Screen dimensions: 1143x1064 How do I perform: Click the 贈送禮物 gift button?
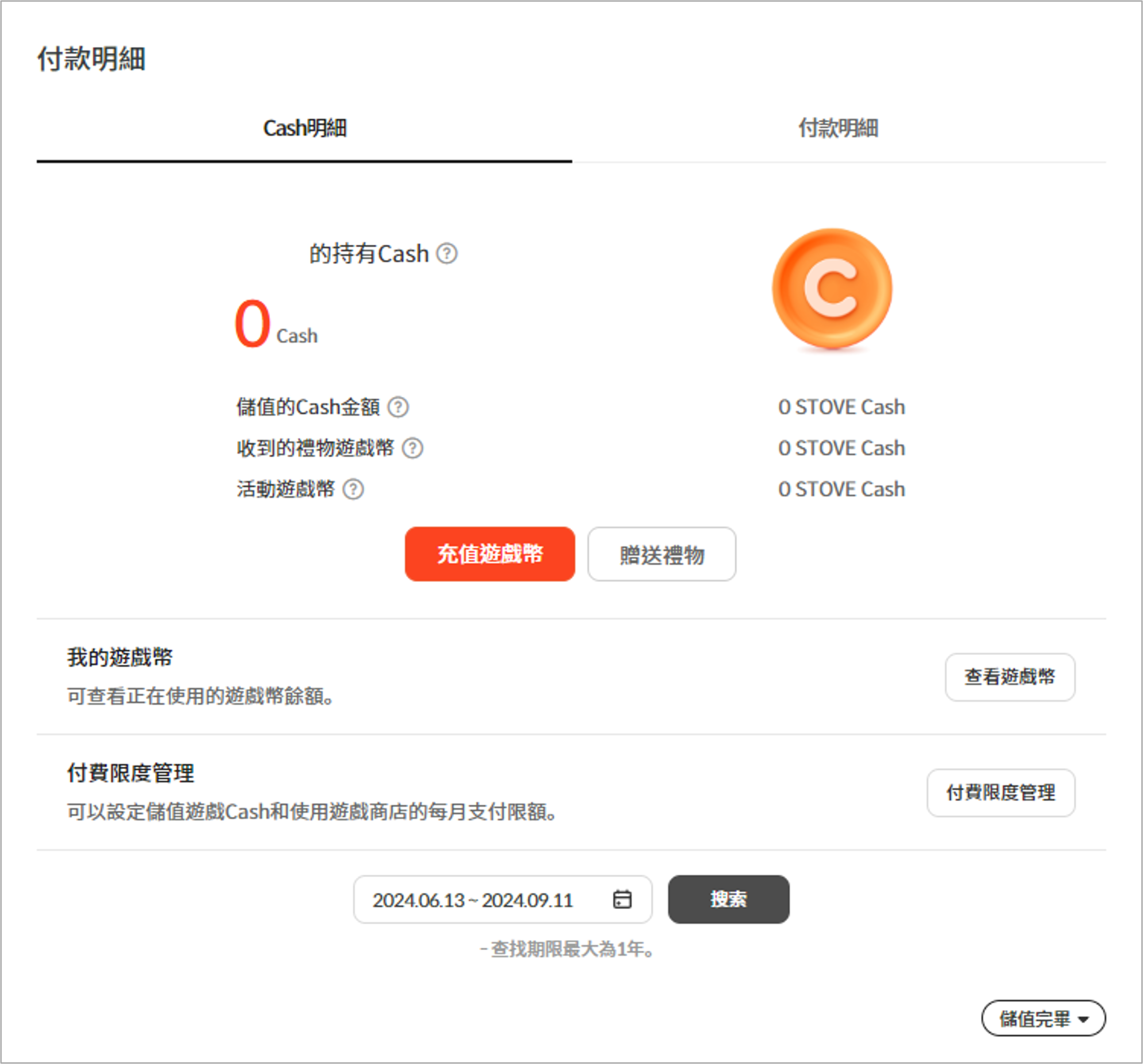[x=661, y=554]
